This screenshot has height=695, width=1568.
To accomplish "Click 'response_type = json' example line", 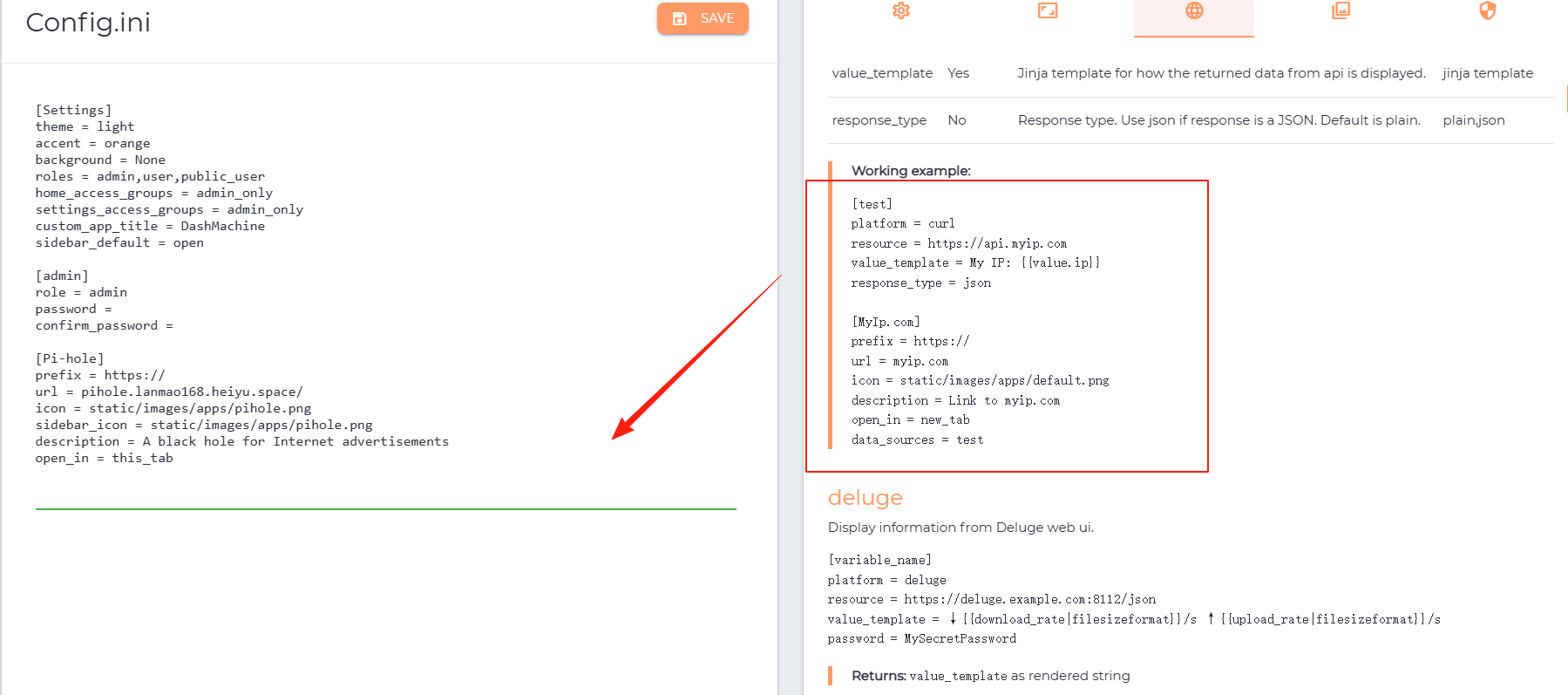I will (x=921, y=283).
